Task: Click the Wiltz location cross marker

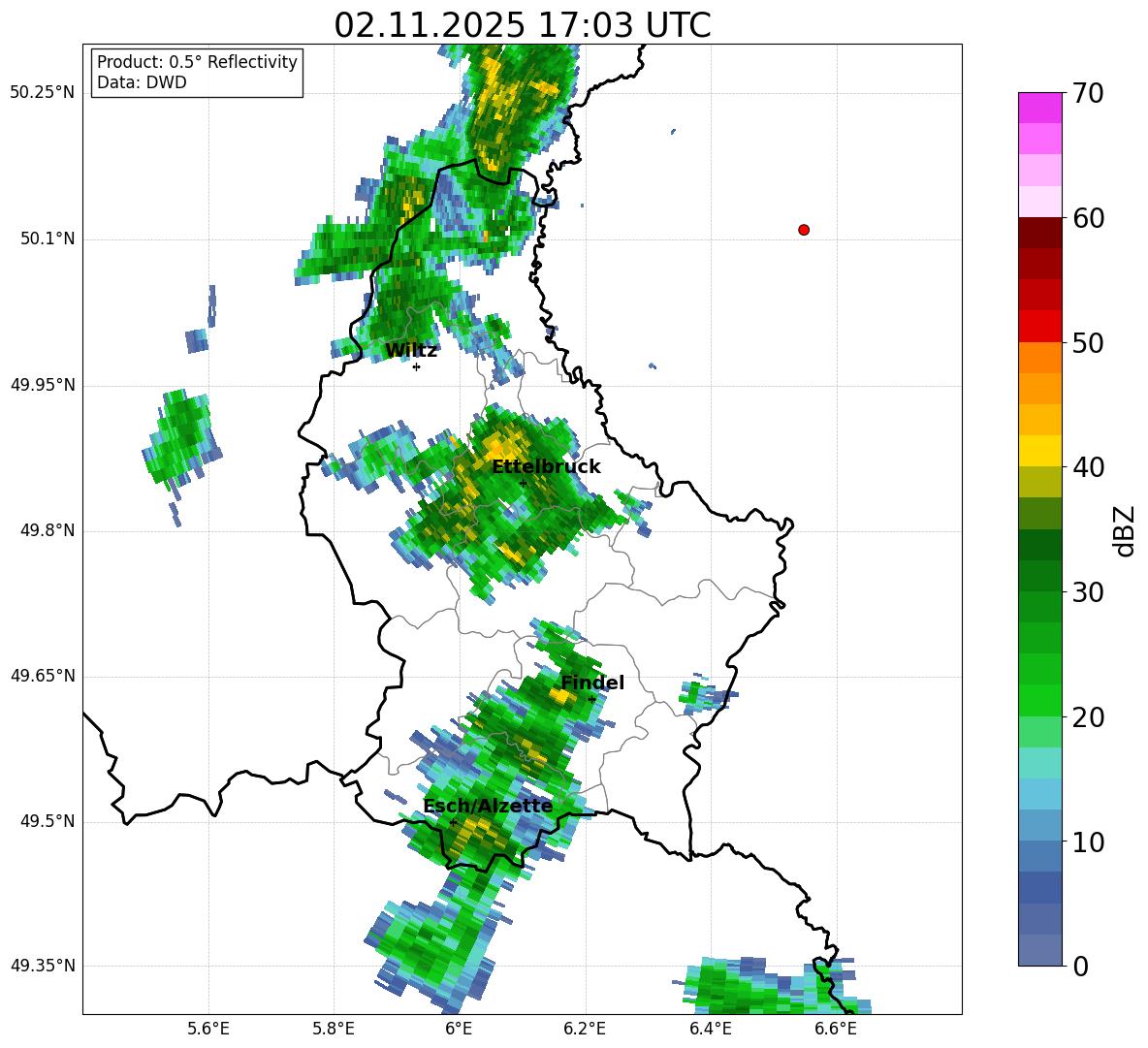Action: pos(416,366)
